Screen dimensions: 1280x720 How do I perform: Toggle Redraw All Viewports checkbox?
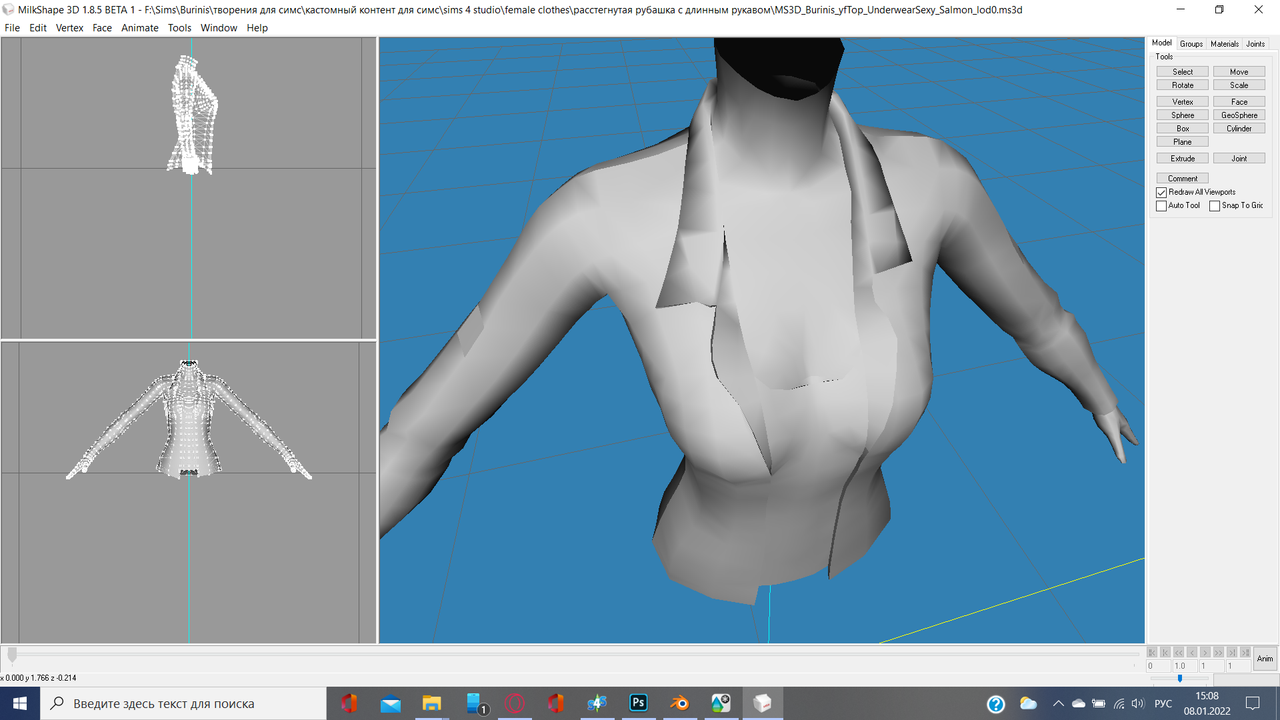click(x=1161, y=192)
